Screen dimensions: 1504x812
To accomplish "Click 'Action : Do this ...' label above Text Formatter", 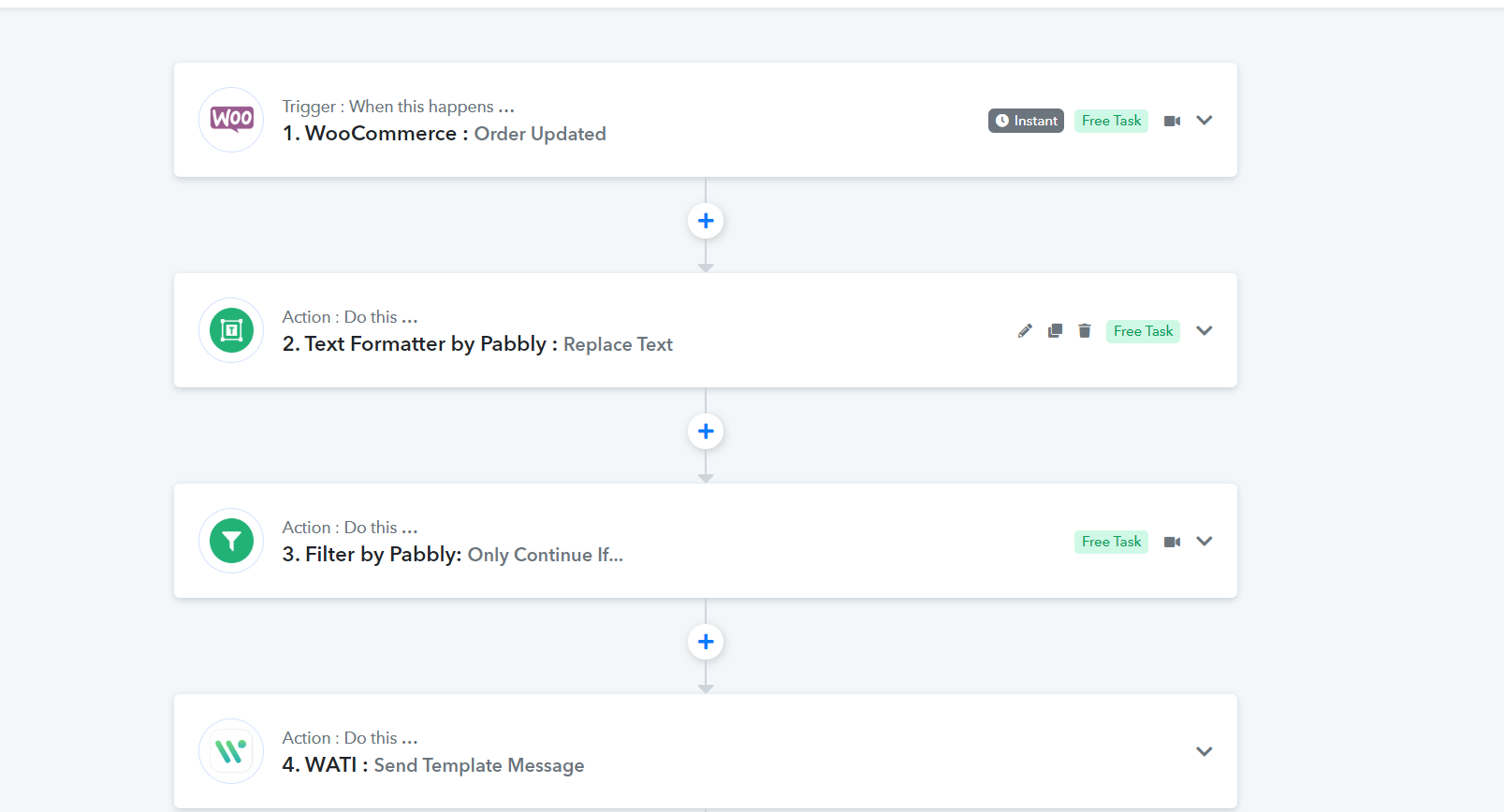I will pyautogui.click(x=350, y=317).
